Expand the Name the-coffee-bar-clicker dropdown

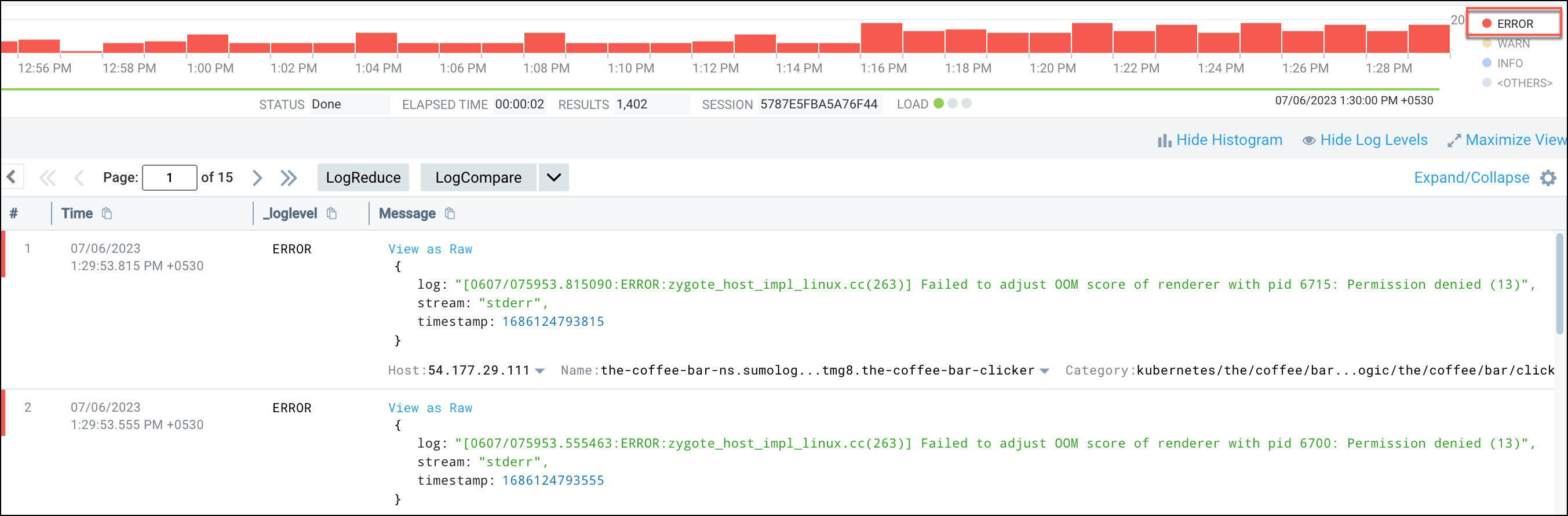tap(1045, 371)
